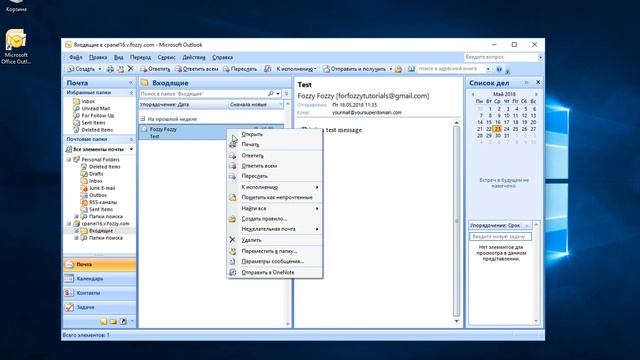Open Inbox in favorite folders
This screenshot has height=360, width=640.
click(x=88, y=101)
